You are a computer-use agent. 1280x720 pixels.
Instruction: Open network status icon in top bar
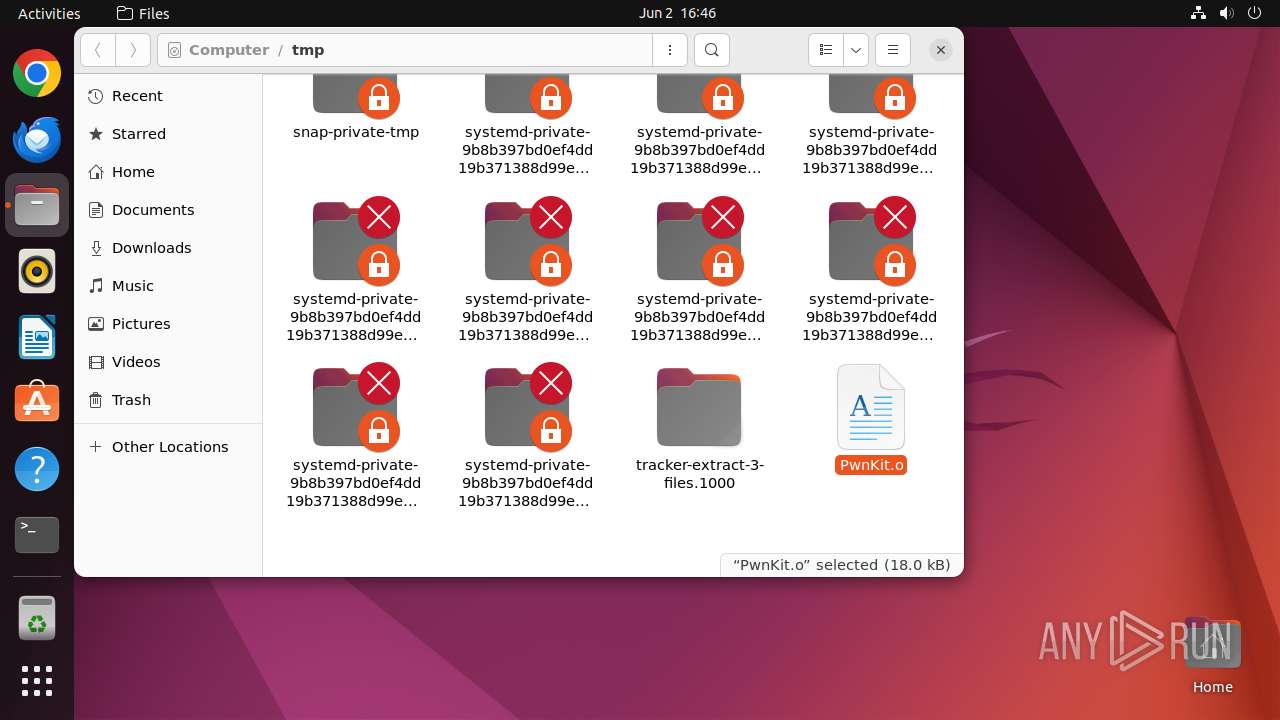(1198, 13)
